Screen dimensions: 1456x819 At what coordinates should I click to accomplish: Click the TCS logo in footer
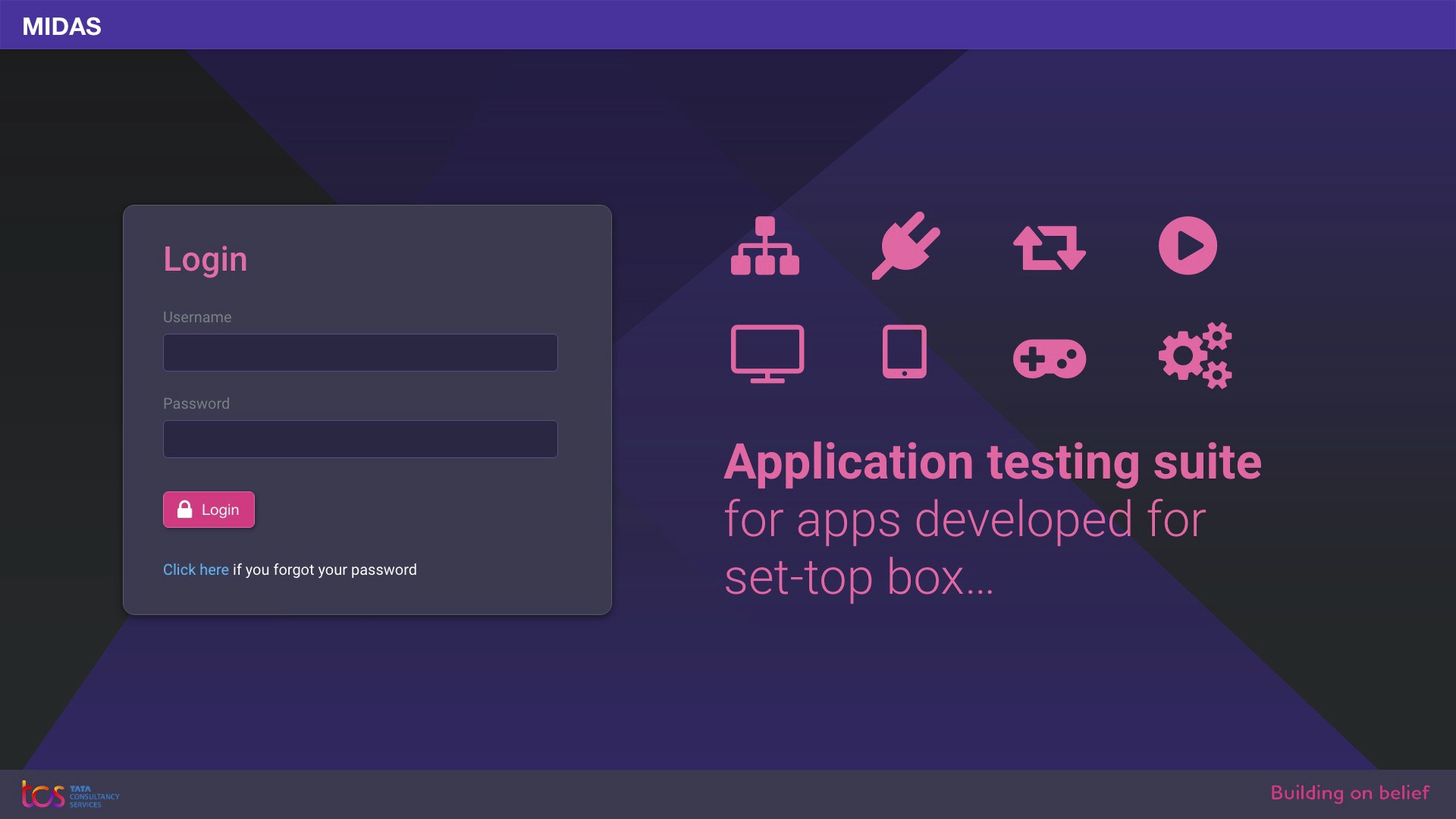pyautogui.click(x=70, y=794)
